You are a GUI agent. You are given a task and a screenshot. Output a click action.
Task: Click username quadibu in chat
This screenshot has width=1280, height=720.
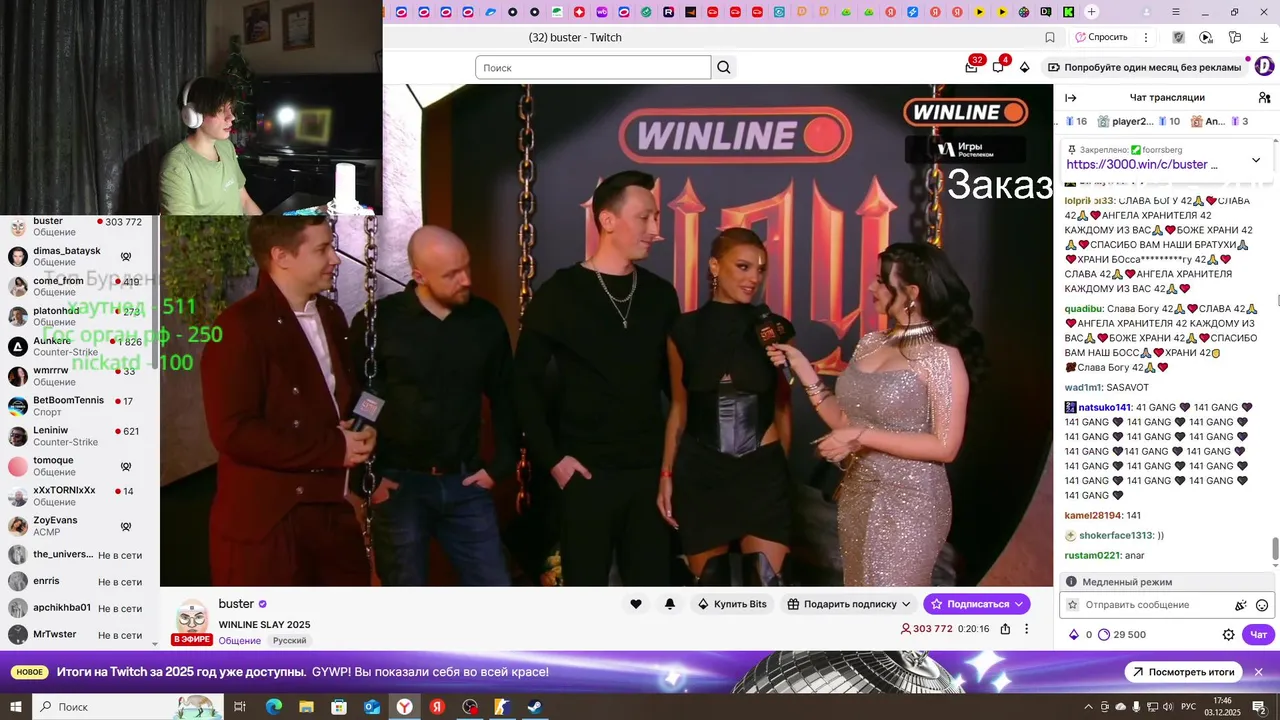pyautogui.click(x=1084, y=309)
